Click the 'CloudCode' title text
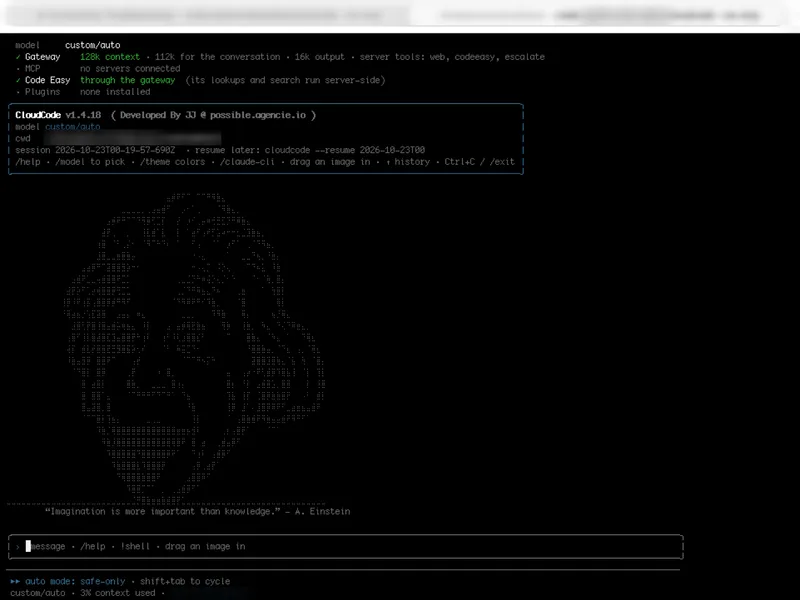Viewport: 800px width, 600px height. (38, 115)
